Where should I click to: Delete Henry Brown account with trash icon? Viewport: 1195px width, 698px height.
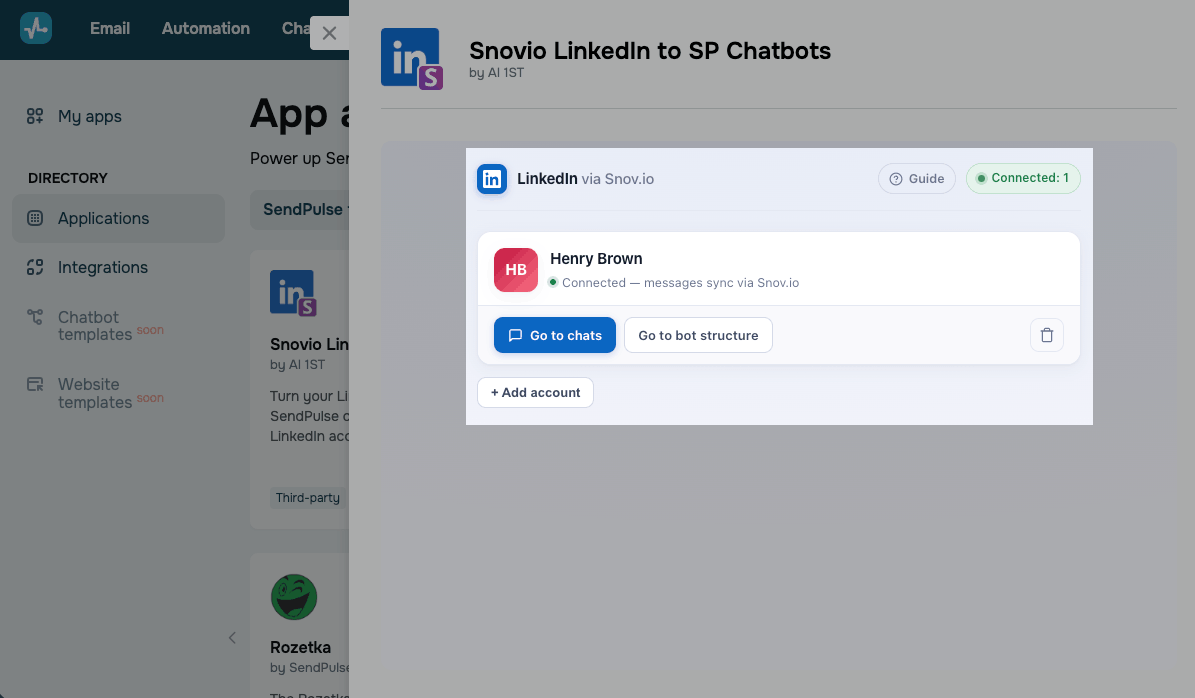coord(1046,335)
